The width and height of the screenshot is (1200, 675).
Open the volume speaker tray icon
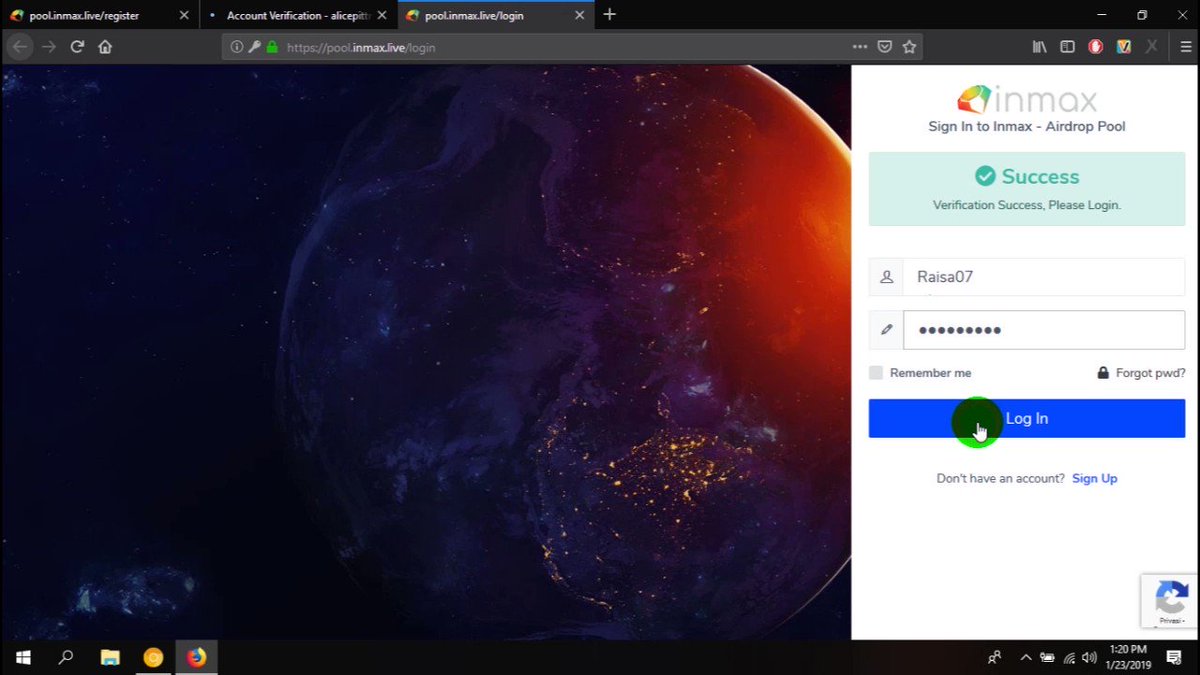click(x=1088, y=658)
